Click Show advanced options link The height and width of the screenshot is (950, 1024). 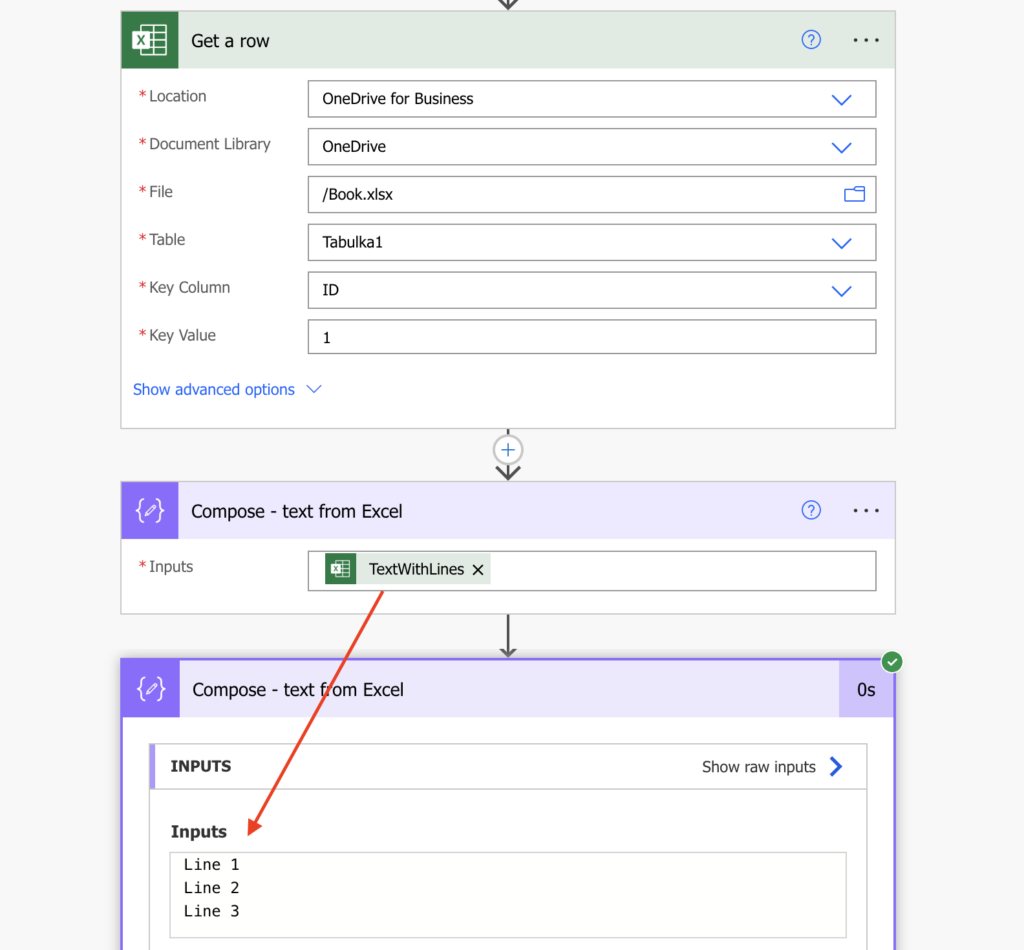point(214,390)
